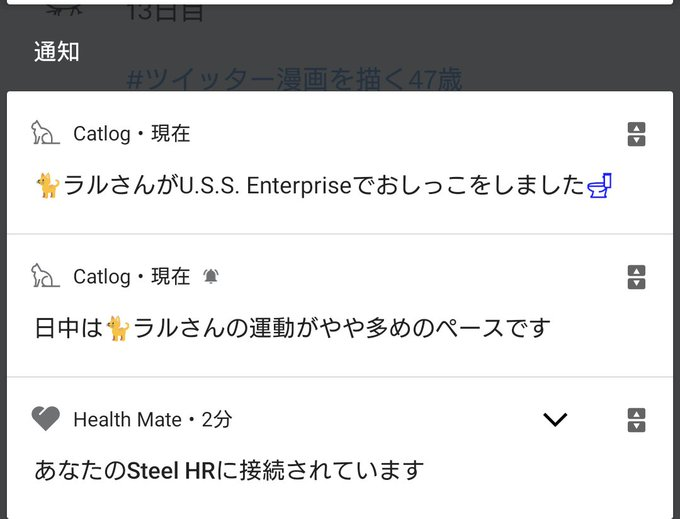Tap the blue toilet emoji in first notification
Viewport: 680px width, 519px height.
click(x=599, y=186)
